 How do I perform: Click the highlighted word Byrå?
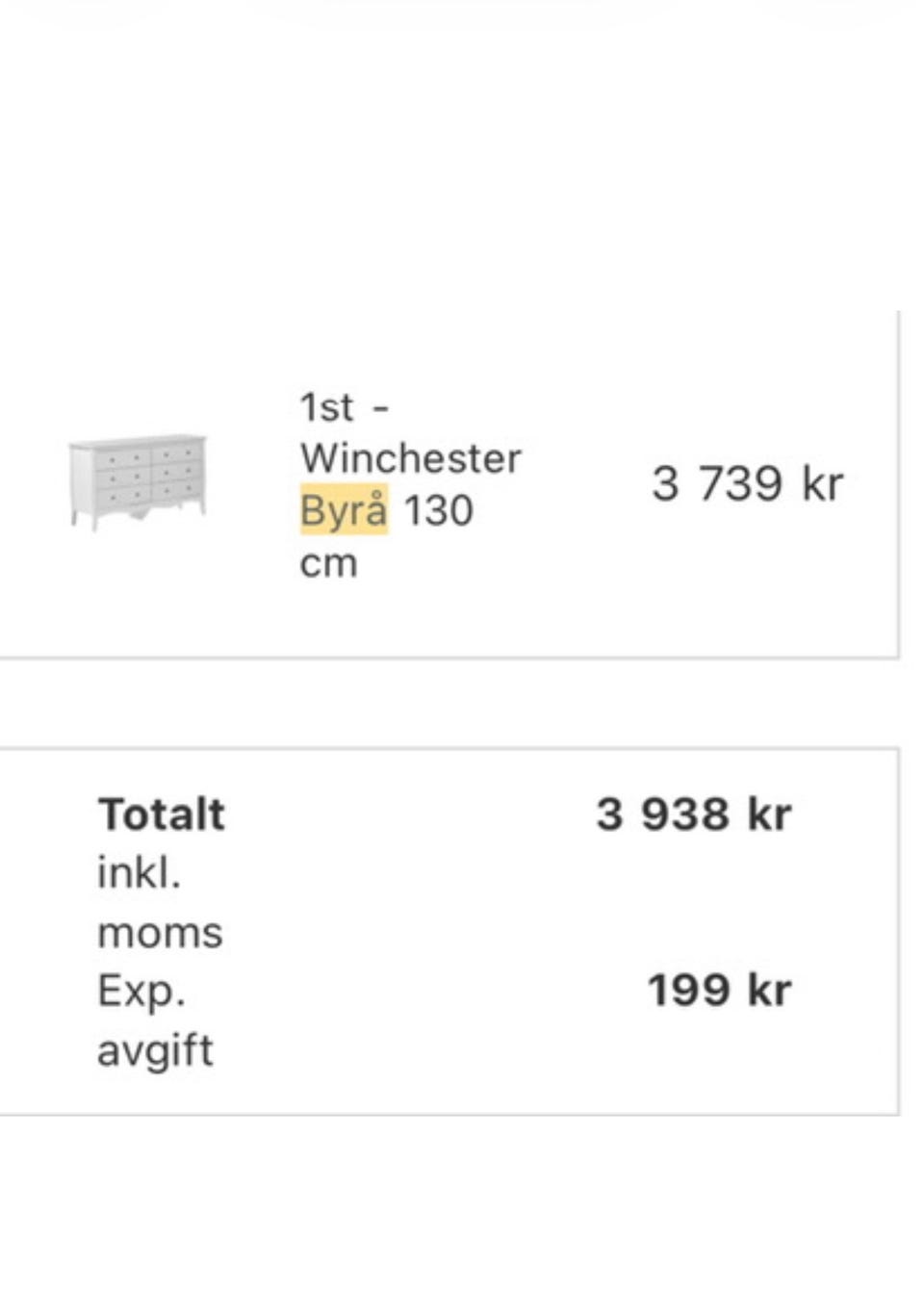344,510
